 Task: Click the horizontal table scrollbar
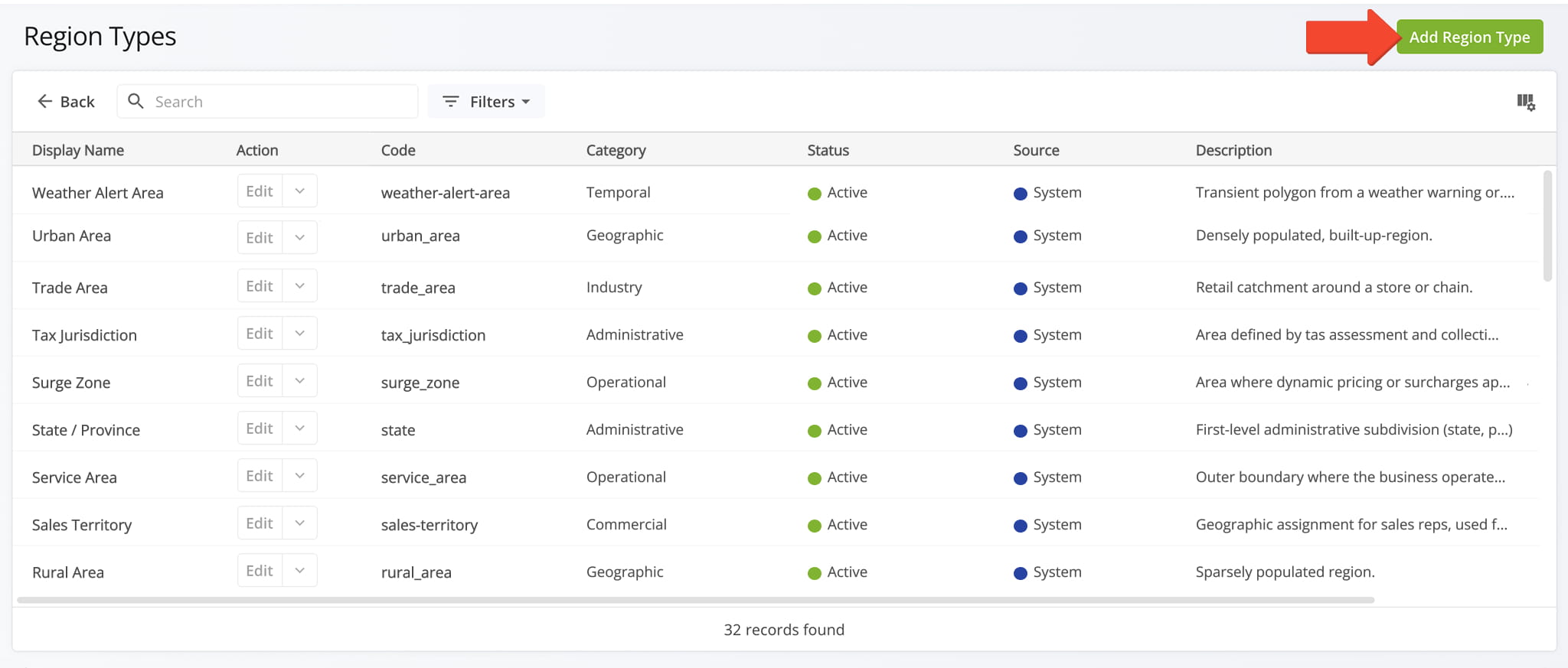[695, 600]
